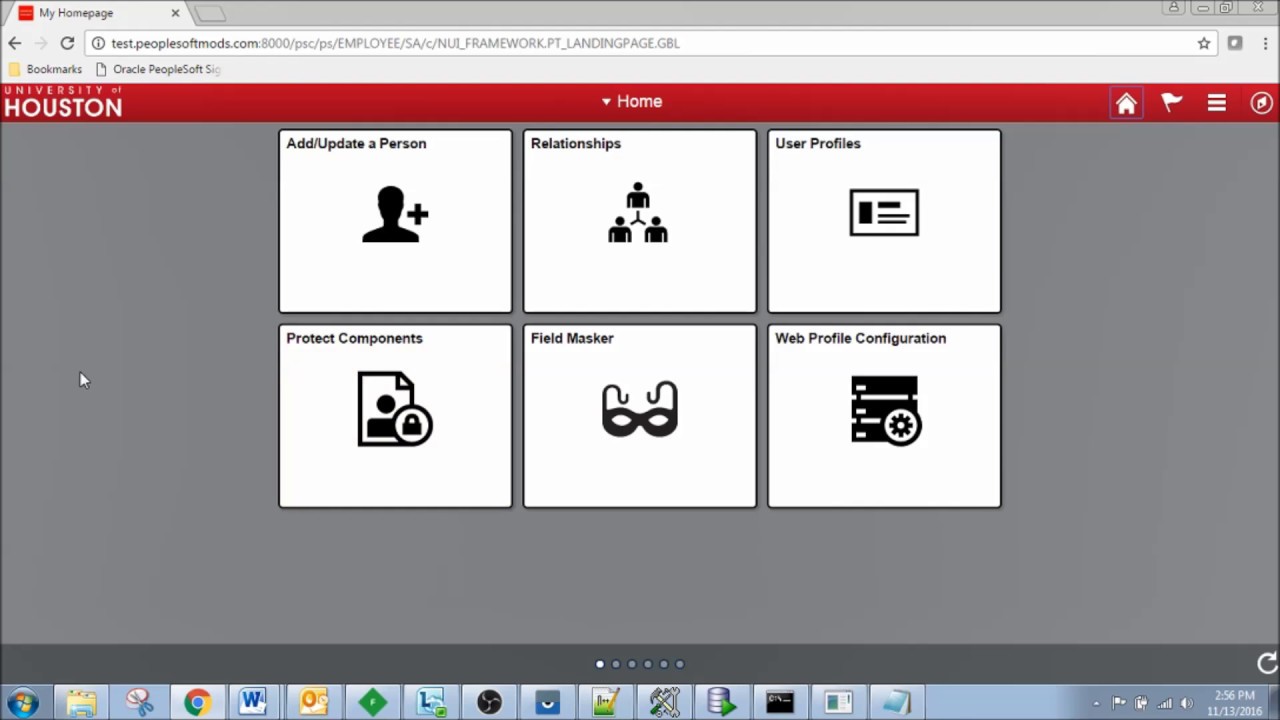The image size is (1280, 720).
Task: Reload the page with the browser refresh button
Action: tap(67, 43)
